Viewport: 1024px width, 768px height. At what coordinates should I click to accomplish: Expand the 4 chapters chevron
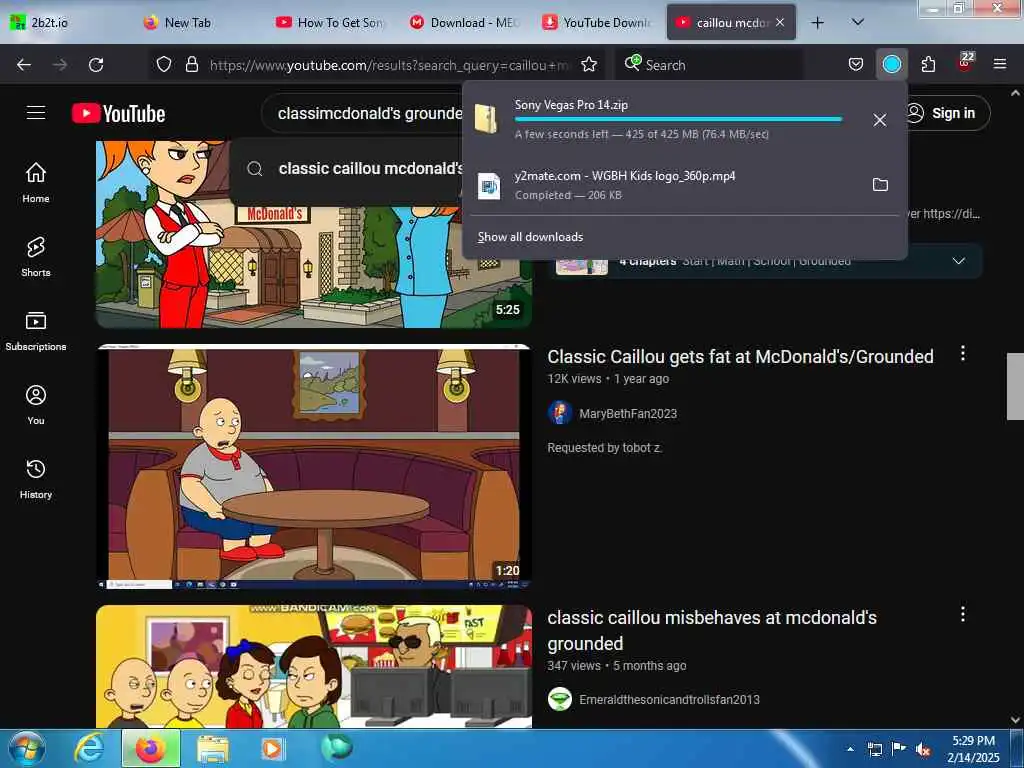(x=958, y=261)
